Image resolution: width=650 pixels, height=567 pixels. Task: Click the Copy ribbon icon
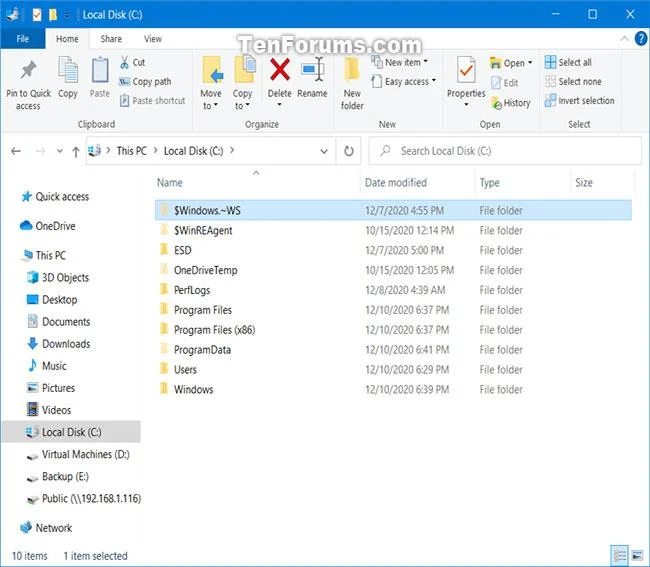point(68,70)
